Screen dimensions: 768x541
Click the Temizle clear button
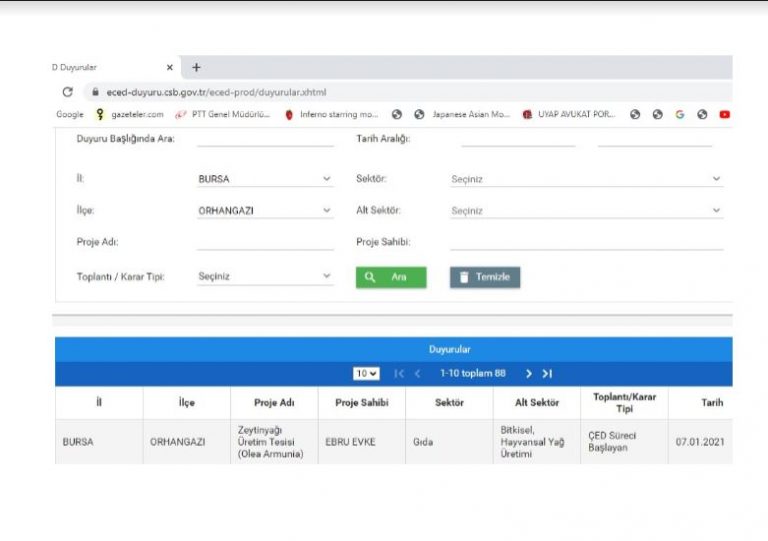point(485,277)
